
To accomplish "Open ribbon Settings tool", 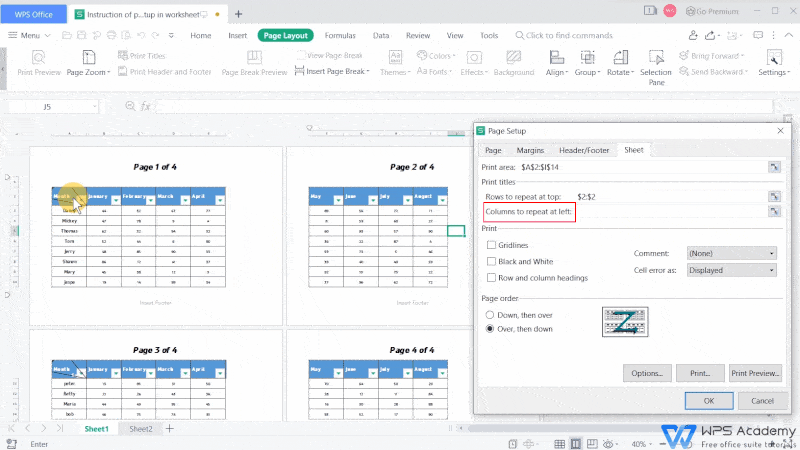I will coord(774,63).
